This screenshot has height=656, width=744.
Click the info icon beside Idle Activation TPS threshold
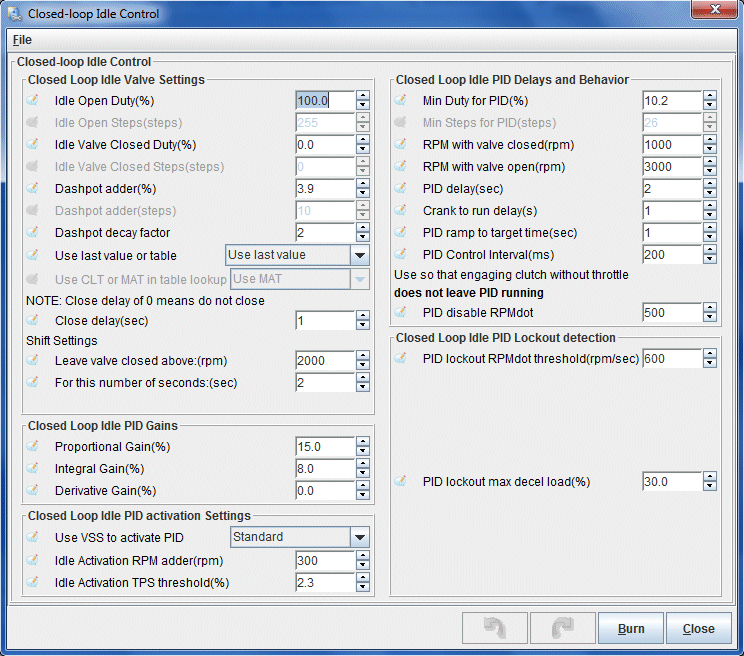pyautogui.click(x=32, y=582)
